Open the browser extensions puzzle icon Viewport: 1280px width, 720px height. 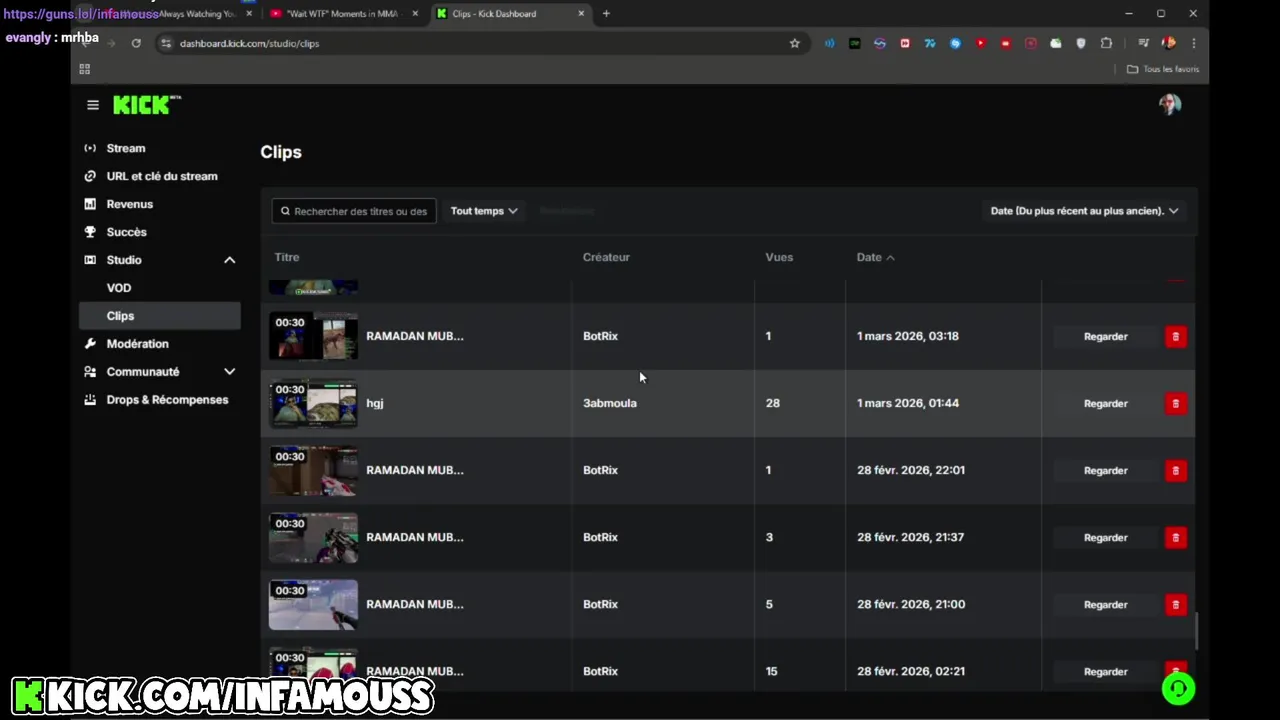(1106, 43)
